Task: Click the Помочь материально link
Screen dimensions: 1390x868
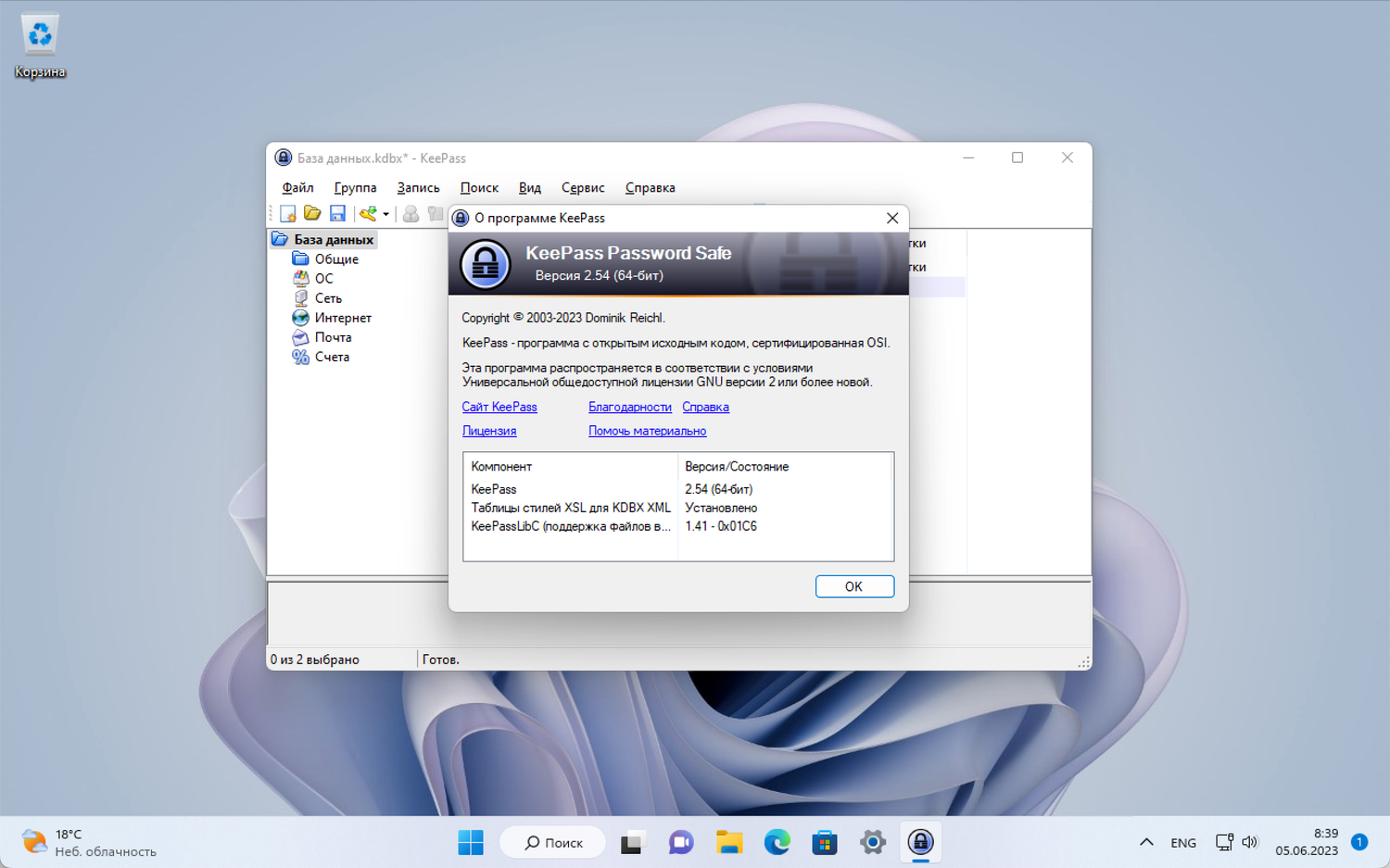Action: 647,431
